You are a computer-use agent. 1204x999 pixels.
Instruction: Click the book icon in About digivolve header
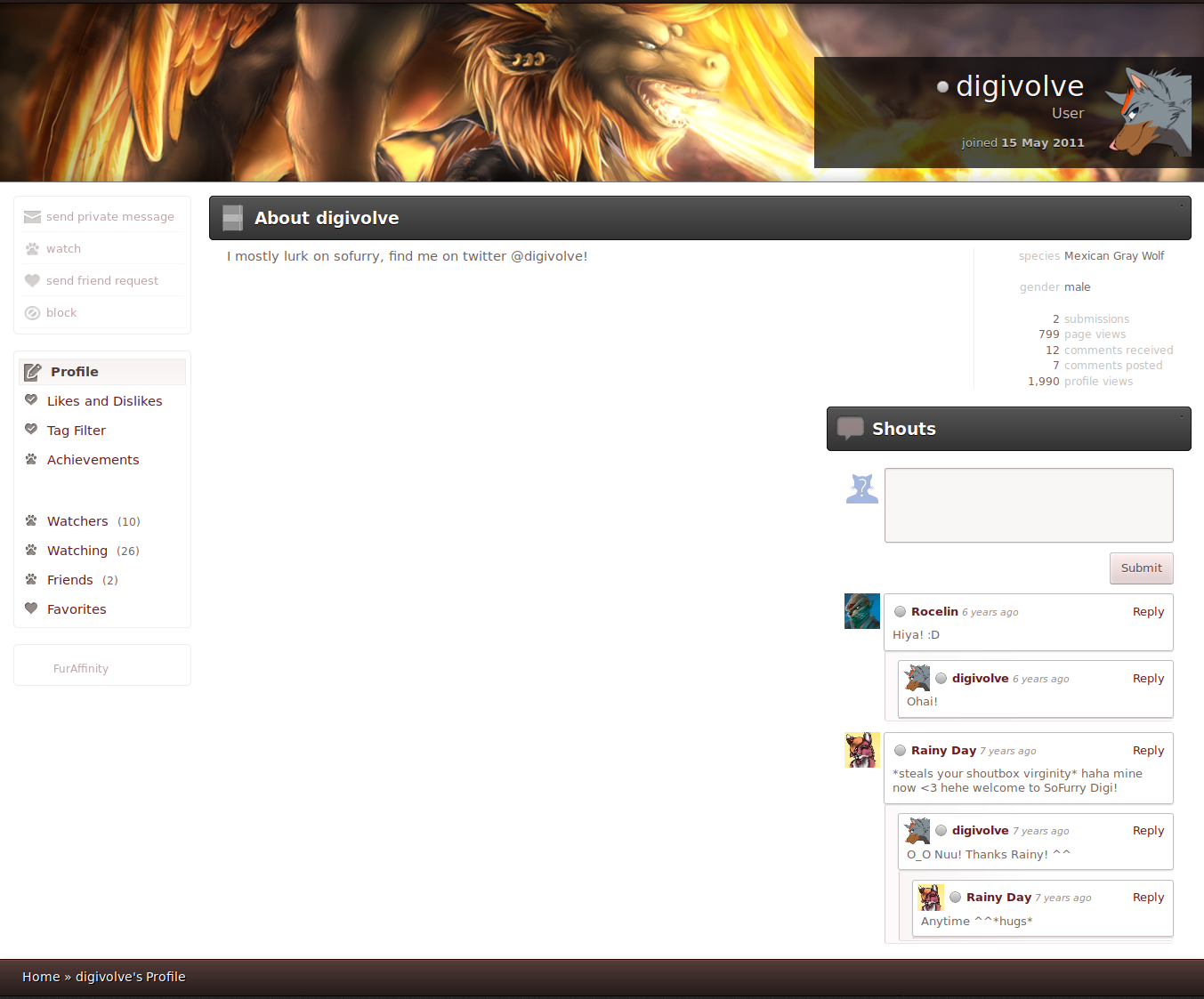tap(232, 218)
